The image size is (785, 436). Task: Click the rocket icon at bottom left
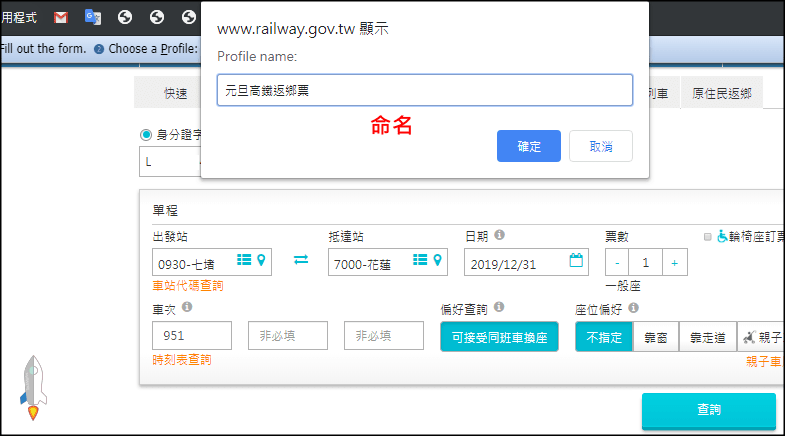pos(32,386)
